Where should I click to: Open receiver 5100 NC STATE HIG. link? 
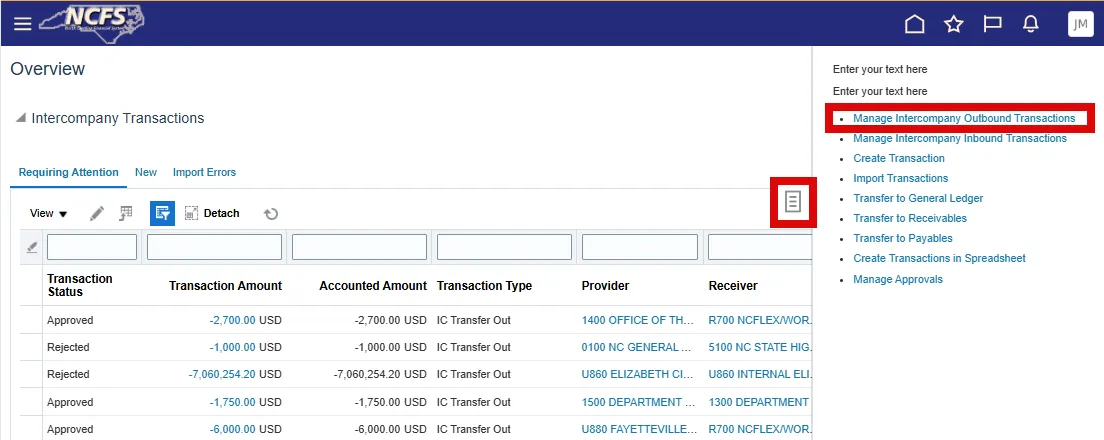(760, 347)
